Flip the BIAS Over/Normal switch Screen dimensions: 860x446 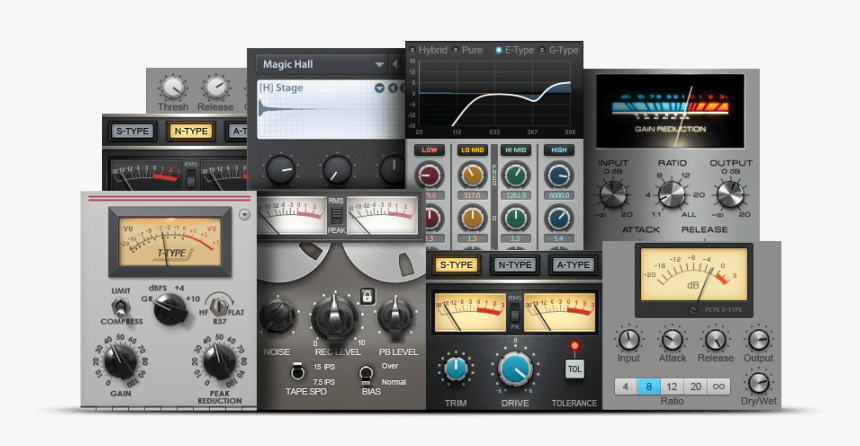[366, 374]
